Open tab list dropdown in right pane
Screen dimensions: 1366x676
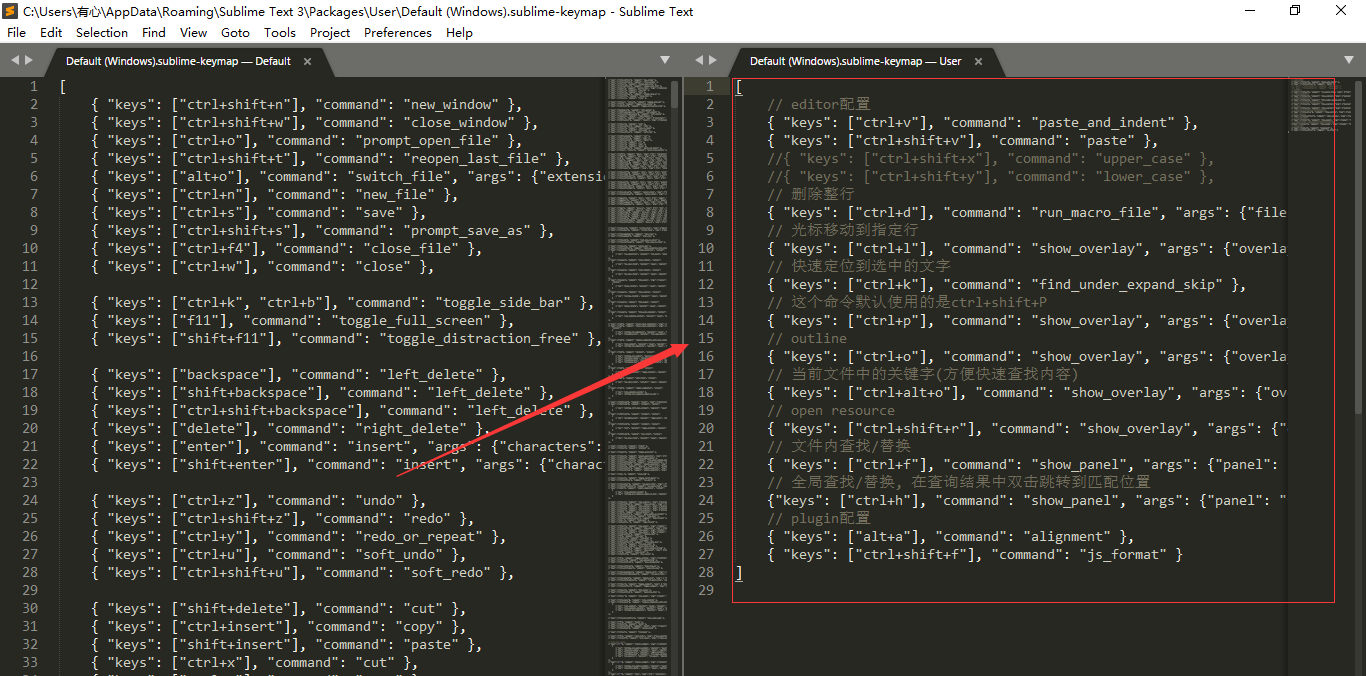click(1349, 60)
